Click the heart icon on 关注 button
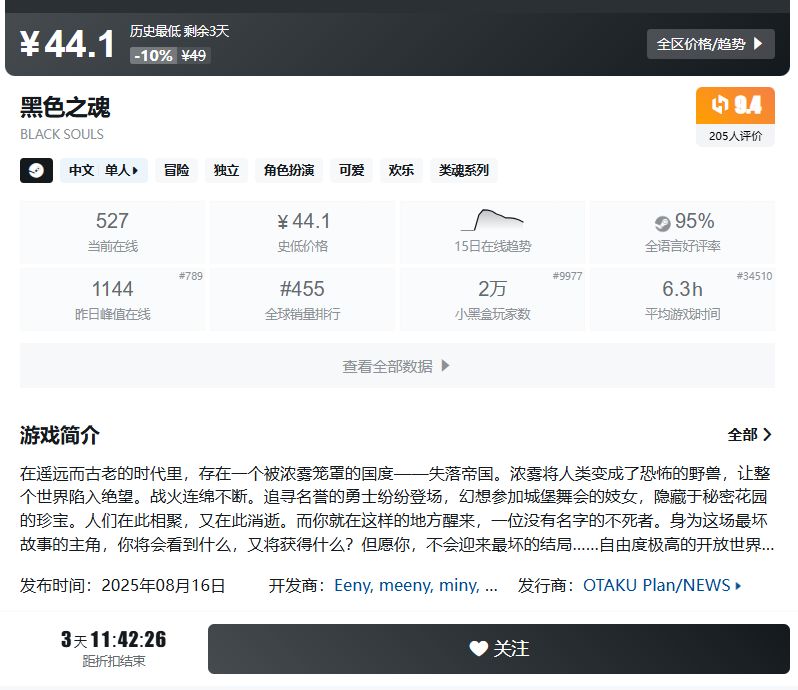Image resolution: width=798 pixels, height=690 pixels. click(478, 649)
